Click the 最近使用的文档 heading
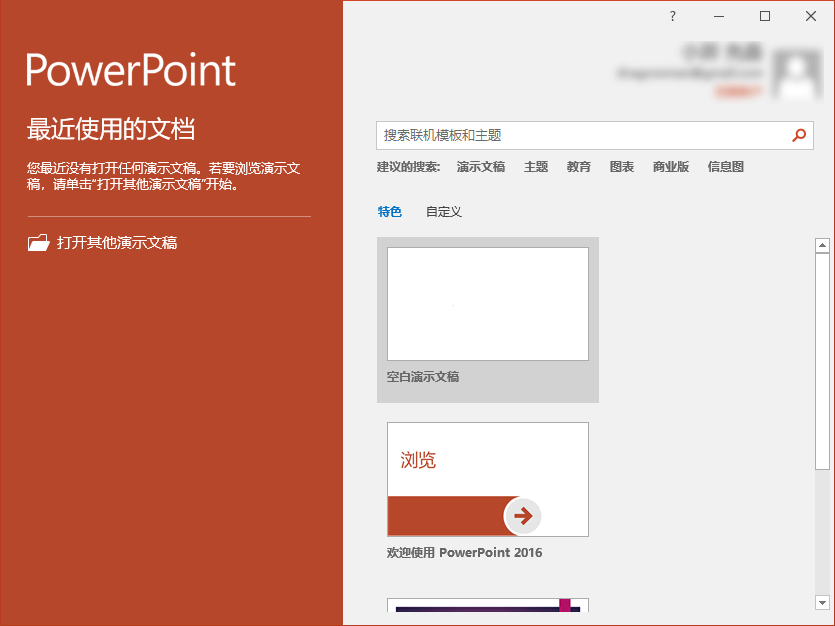This screenshot has height=626, width=835. click(x=111, y=129)
